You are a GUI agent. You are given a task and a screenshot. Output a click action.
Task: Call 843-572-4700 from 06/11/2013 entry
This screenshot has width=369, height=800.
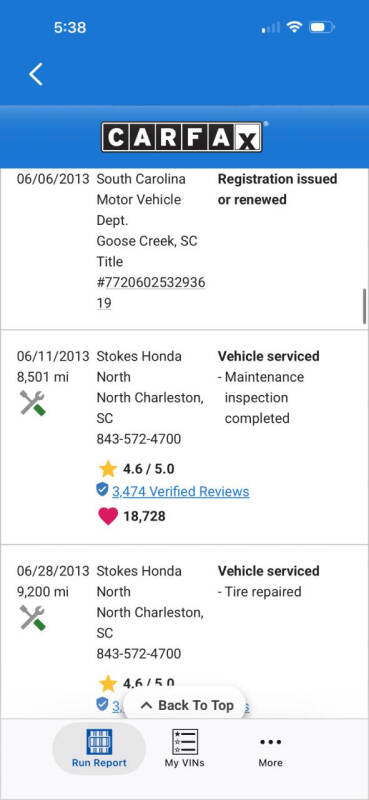[139, 439]
